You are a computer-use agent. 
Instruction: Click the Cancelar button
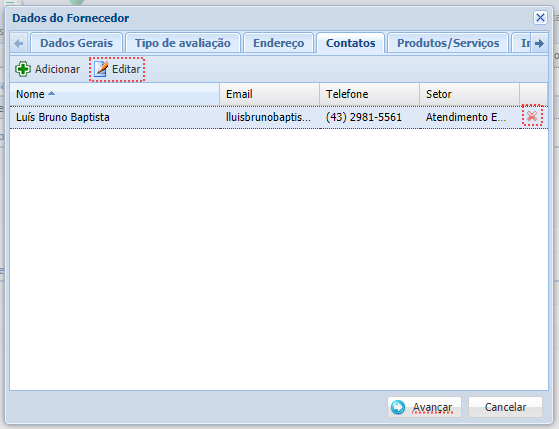coord(505,407)
